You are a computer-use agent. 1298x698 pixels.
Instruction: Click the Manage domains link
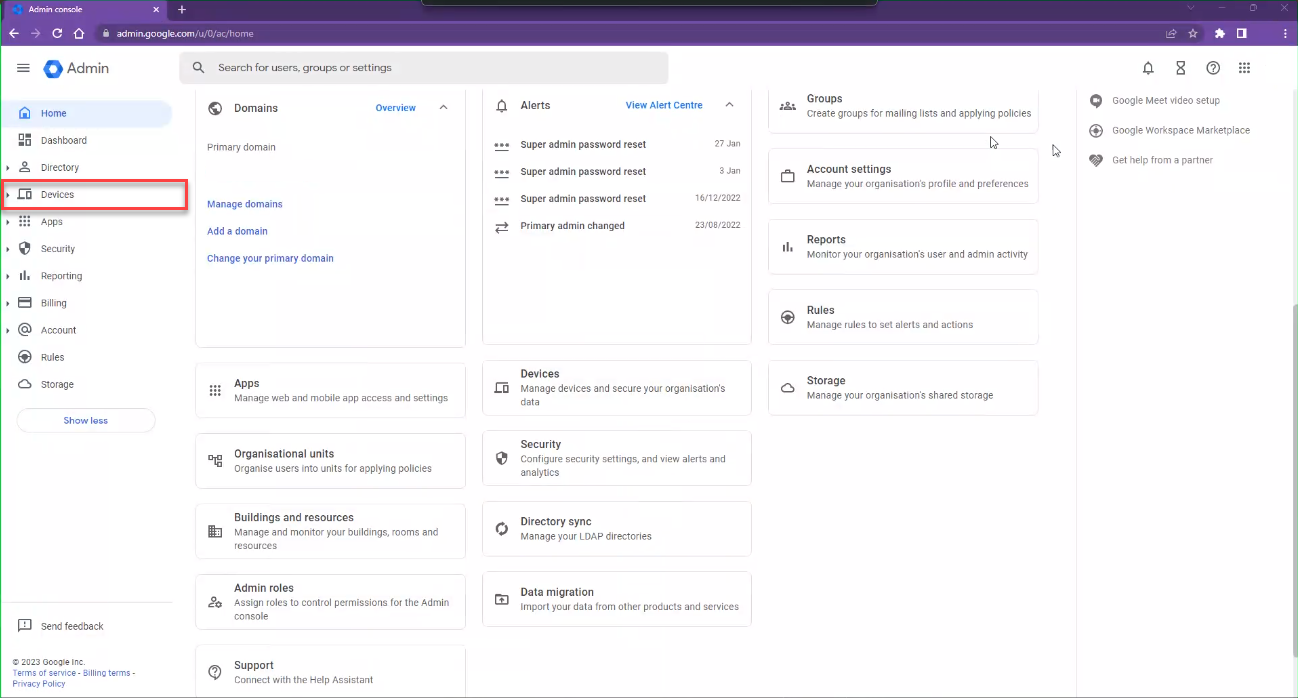coord(244,204)
